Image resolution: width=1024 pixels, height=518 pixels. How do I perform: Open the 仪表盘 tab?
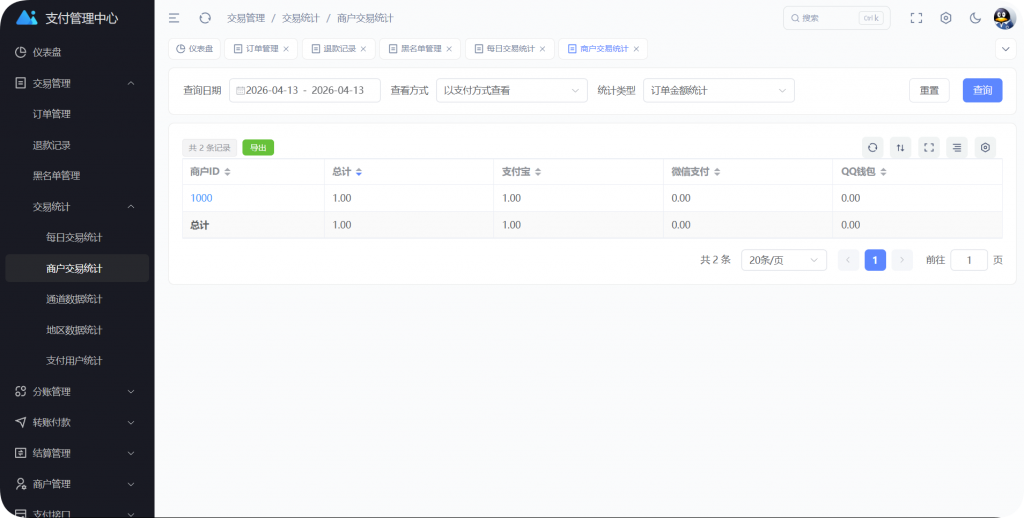[x=195, y=49]
